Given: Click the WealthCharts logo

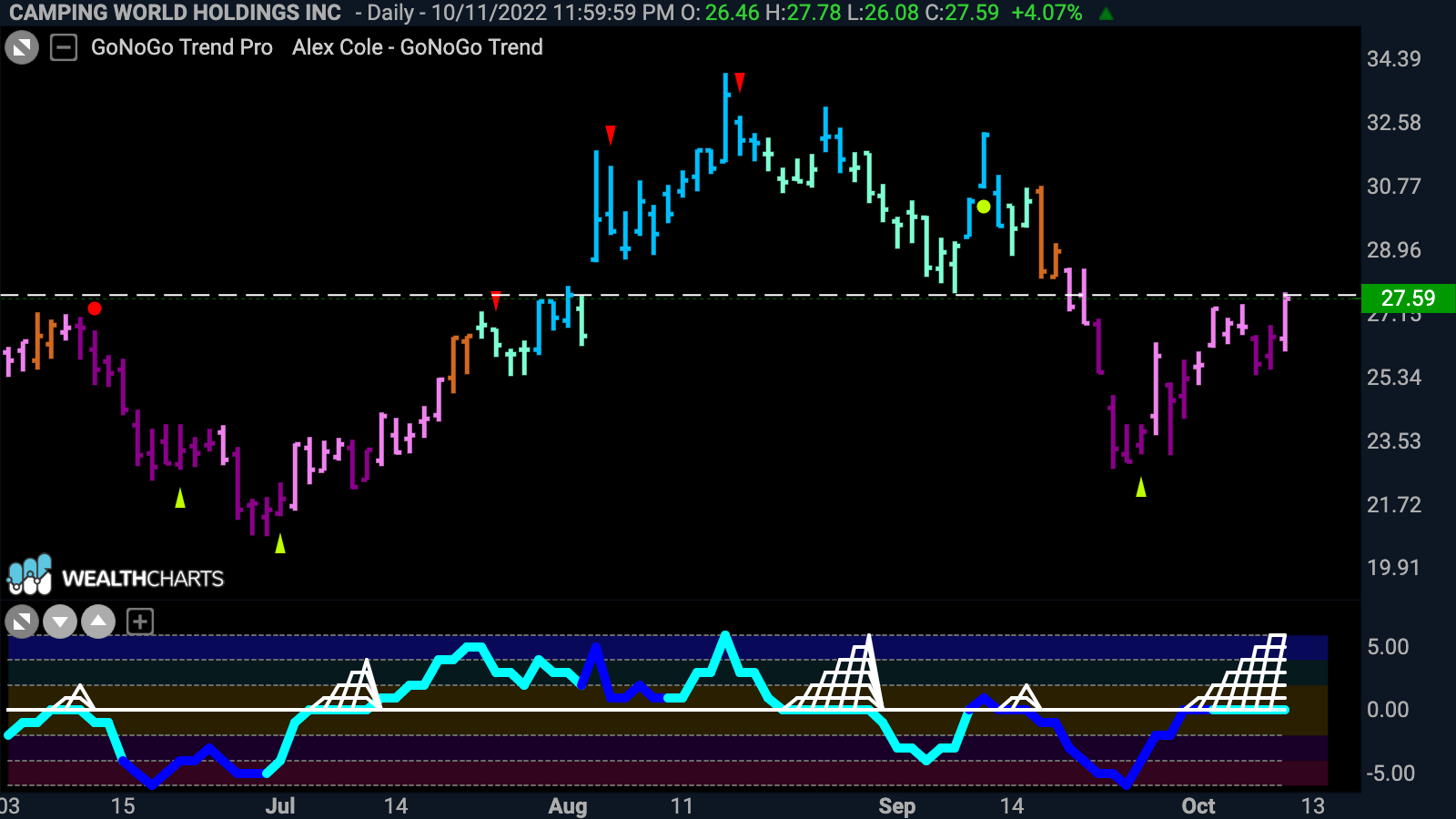Looking at the screenshot, I should tap(116, 576).
